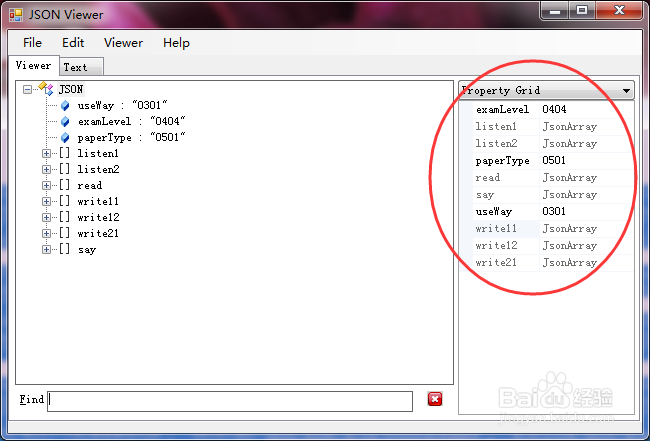Close the JSON Viewer window
The image size is (650, 441).
point(619,11)
